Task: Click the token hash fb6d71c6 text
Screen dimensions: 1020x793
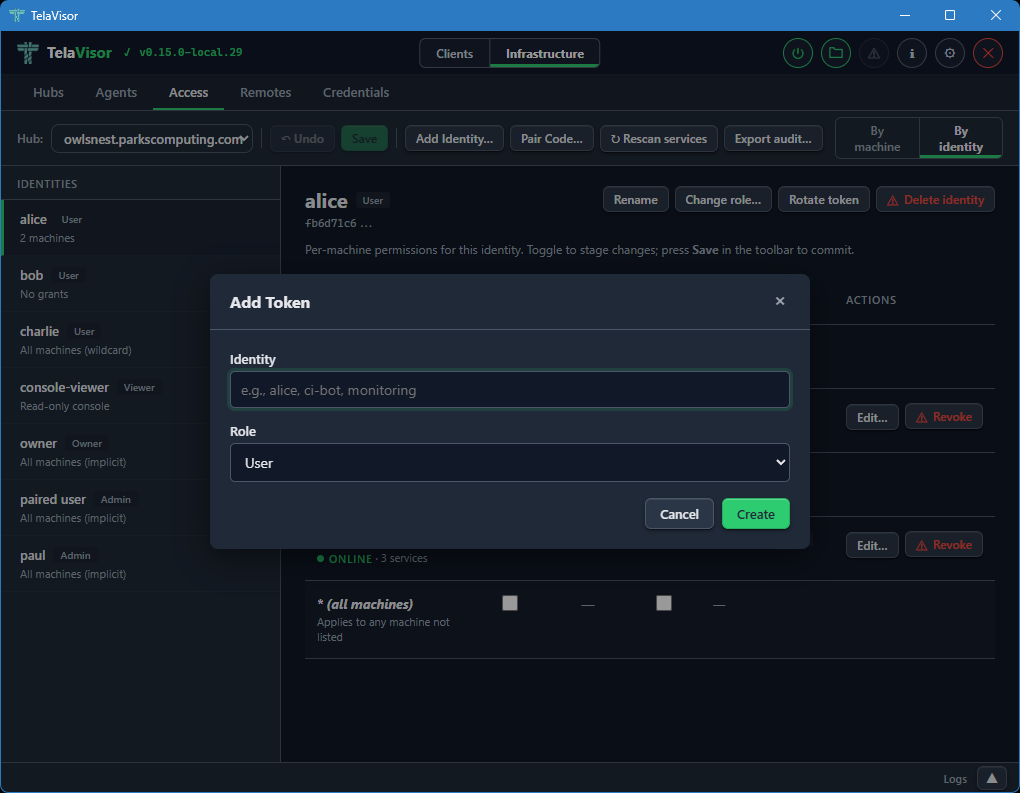Action: pyautogui.click(x=338, y=223)
